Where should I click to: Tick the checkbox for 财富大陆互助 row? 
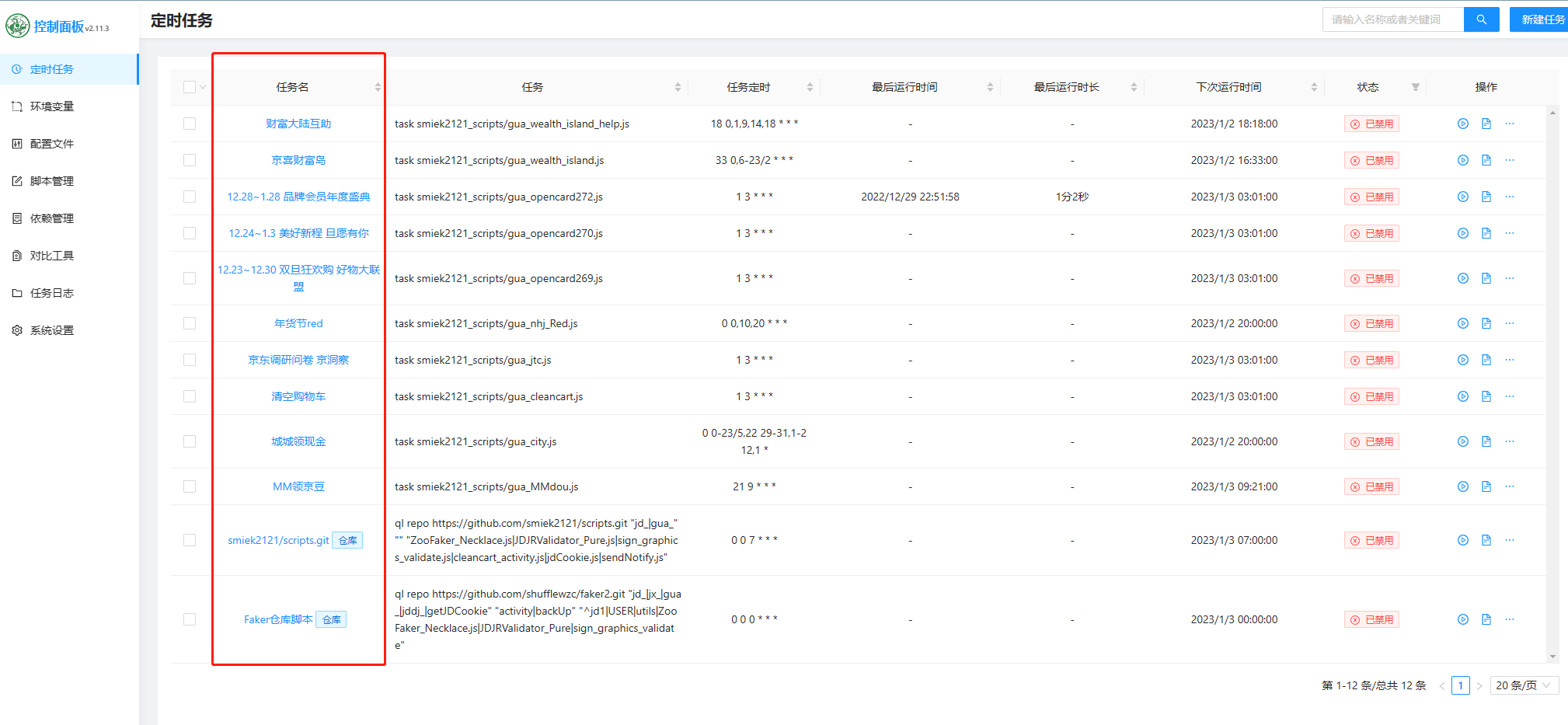(190, 124)
